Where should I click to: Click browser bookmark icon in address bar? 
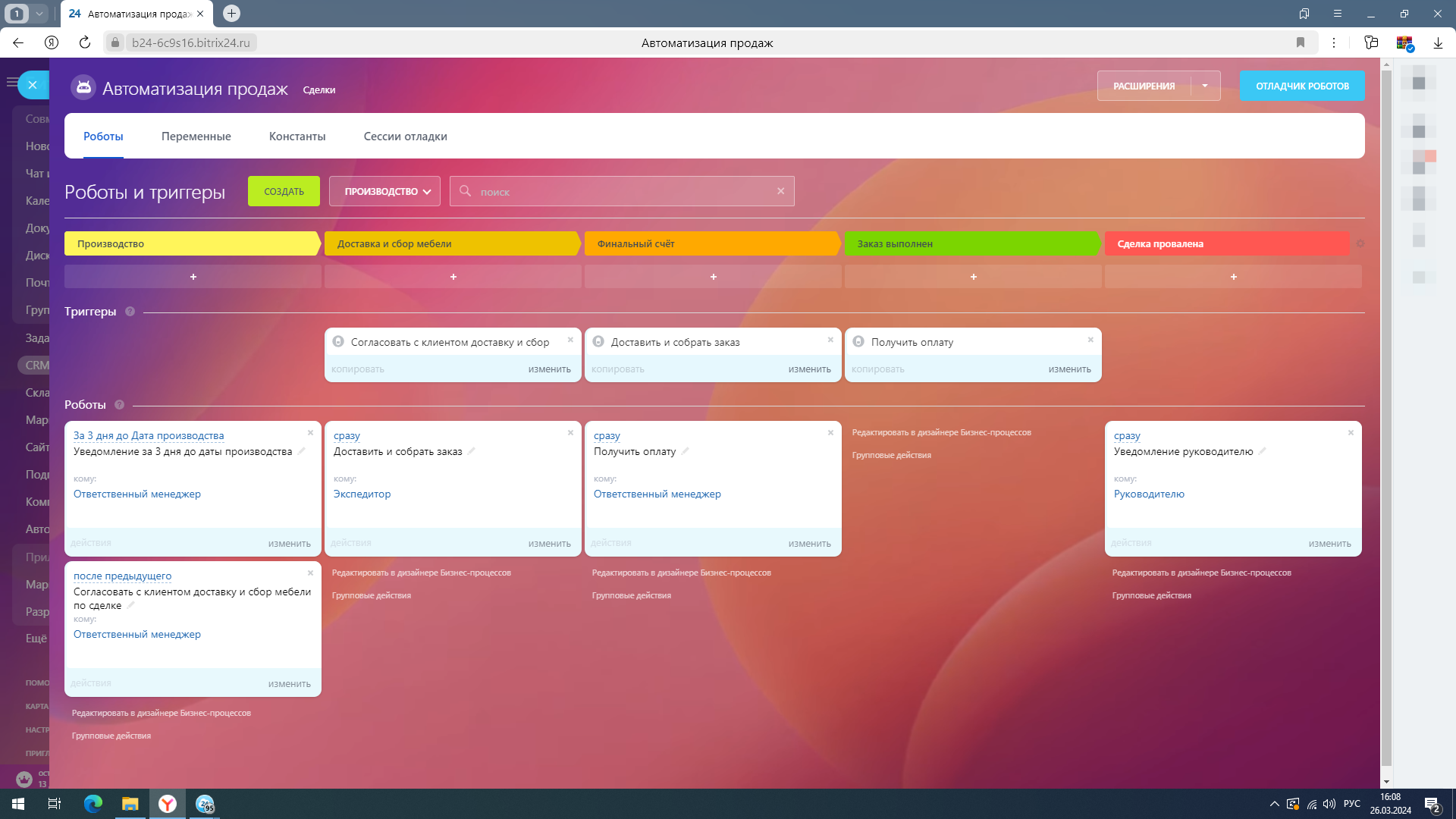tap(1301, 43)
